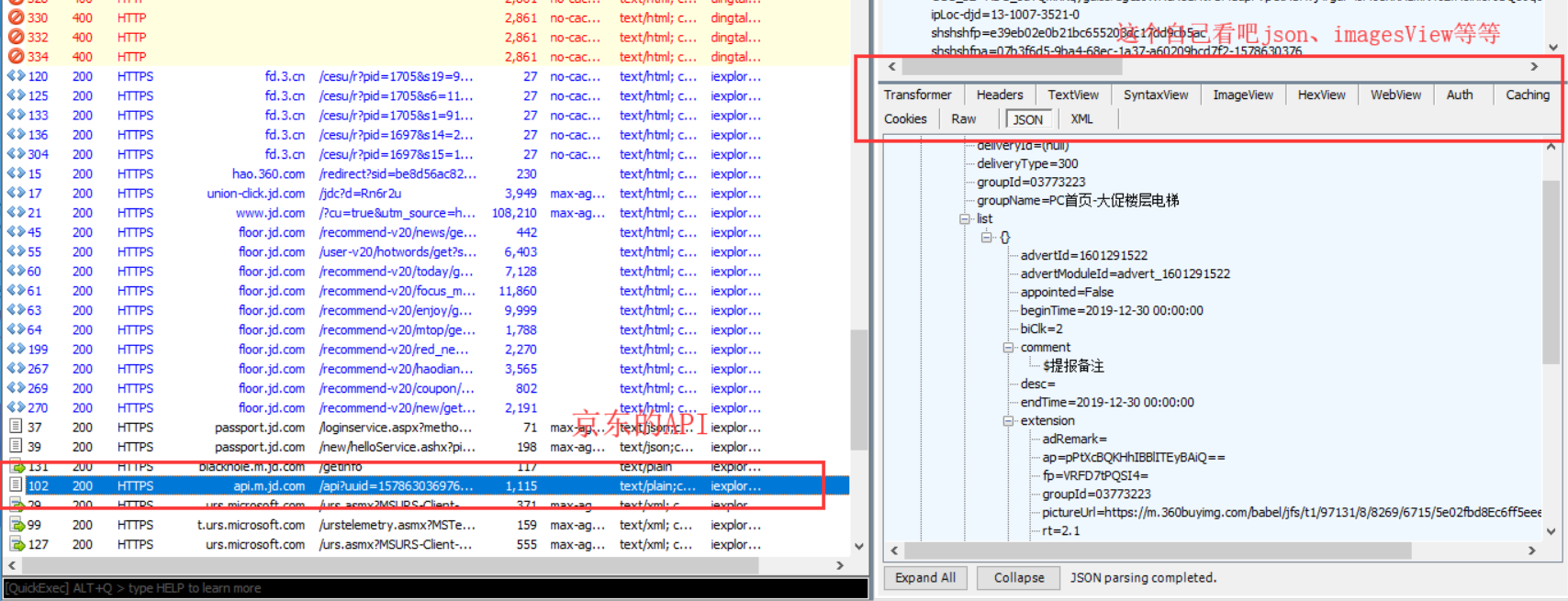Switch to the Cookies tab

(x=905, y=118)
